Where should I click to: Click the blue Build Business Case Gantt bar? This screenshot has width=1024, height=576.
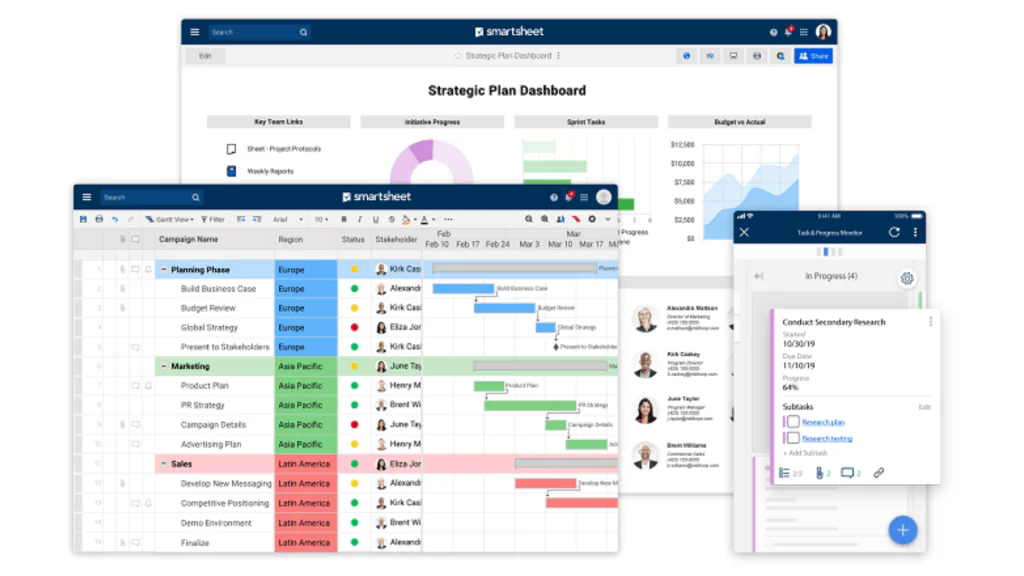pyautogui.click(x=463, y=288)
